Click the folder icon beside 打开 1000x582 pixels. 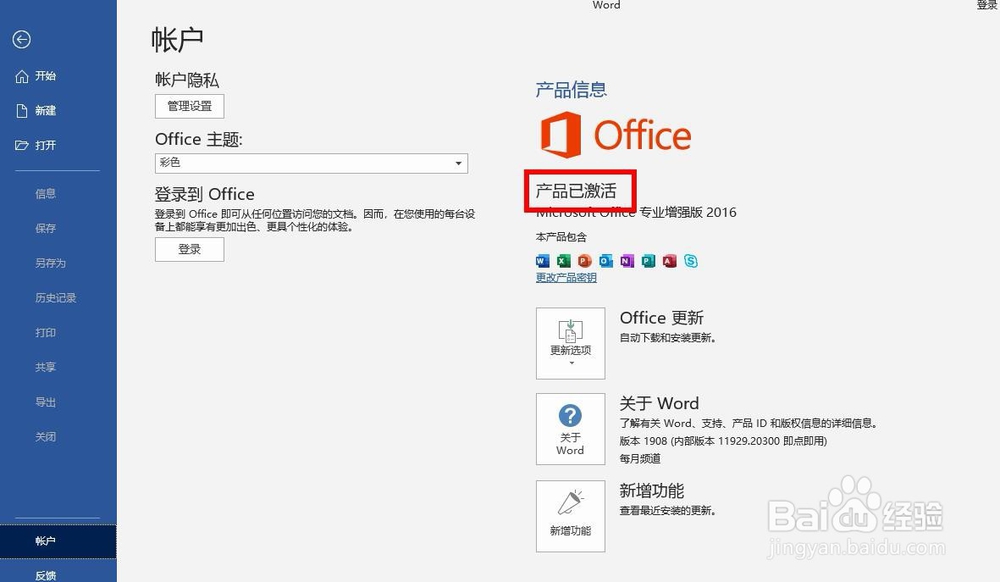click(22, 145)
